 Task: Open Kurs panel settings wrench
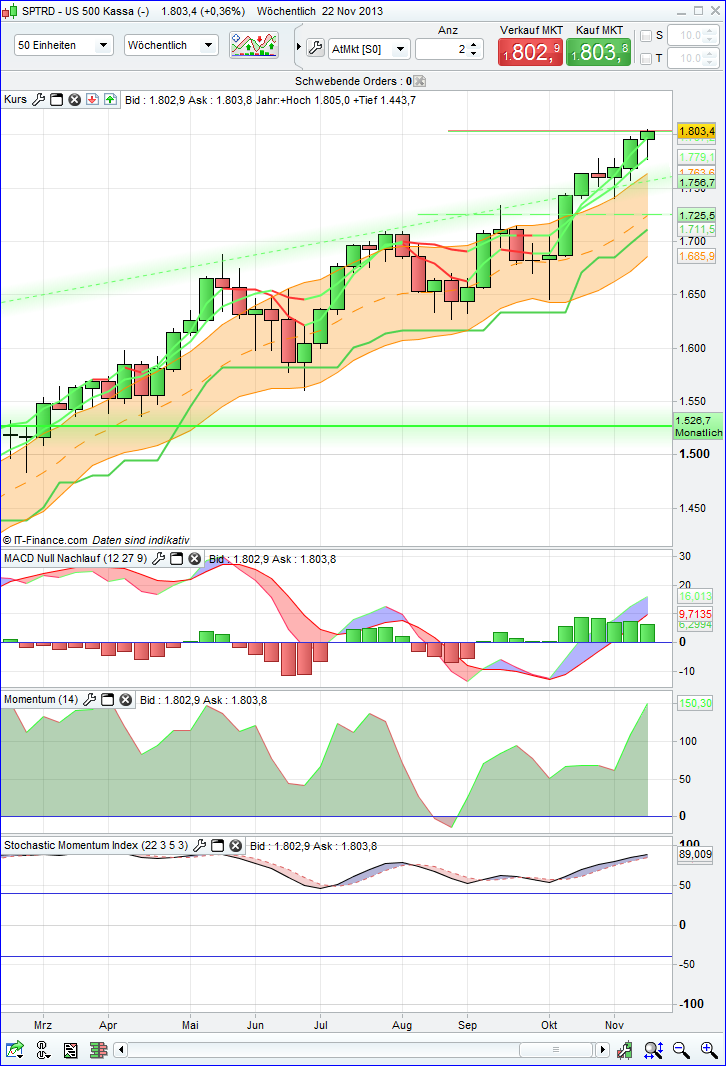(x=39, y=100)
